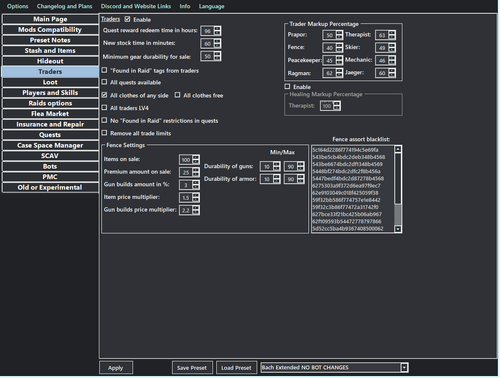Check No "Found in Raid" restrictions in quests
The height and width of the screenshot is (378, 500).
coord(104,120)
